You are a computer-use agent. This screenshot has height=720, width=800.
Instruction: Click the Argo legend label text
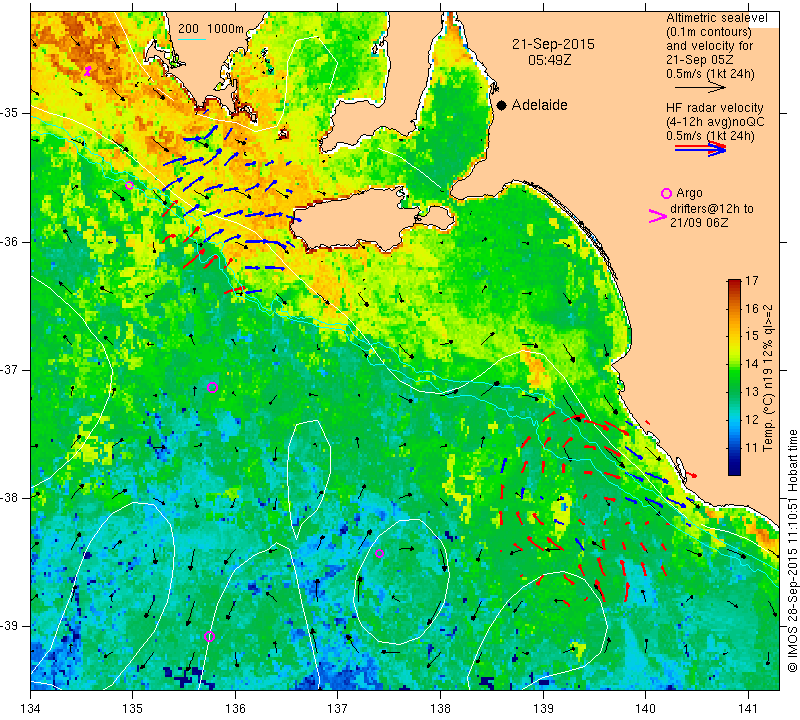click(689, 193)
